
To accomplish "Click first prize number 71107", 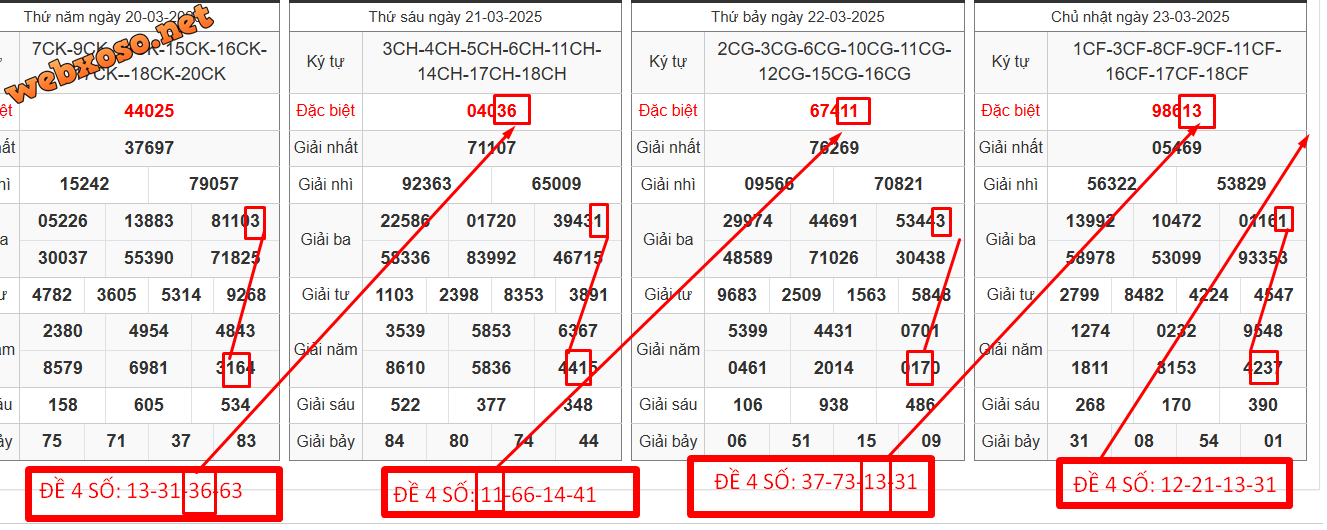I will 492,148.
